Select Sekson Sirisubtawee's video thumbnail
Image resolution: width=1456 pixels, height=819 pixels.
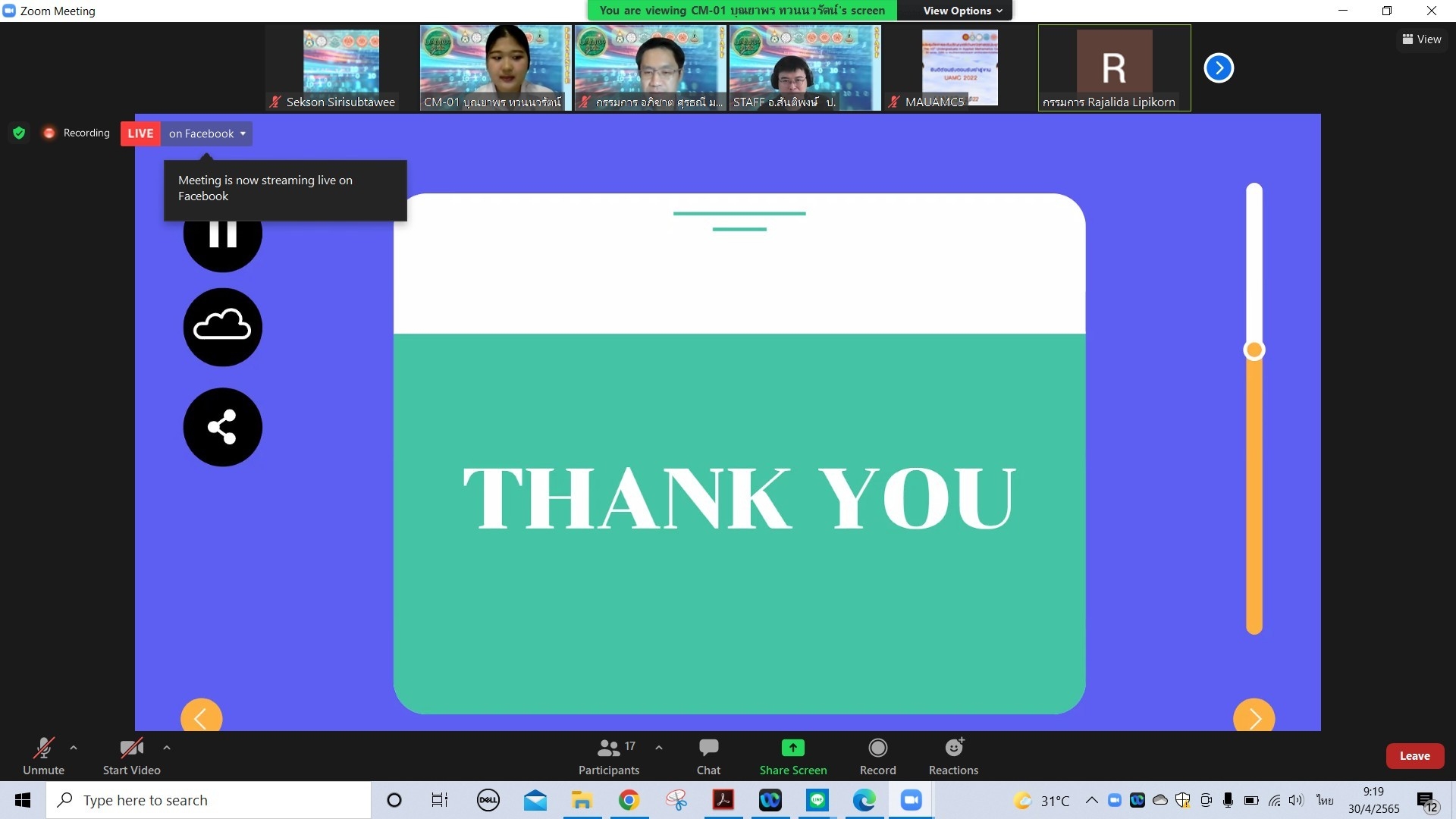[x=340, y=68]
